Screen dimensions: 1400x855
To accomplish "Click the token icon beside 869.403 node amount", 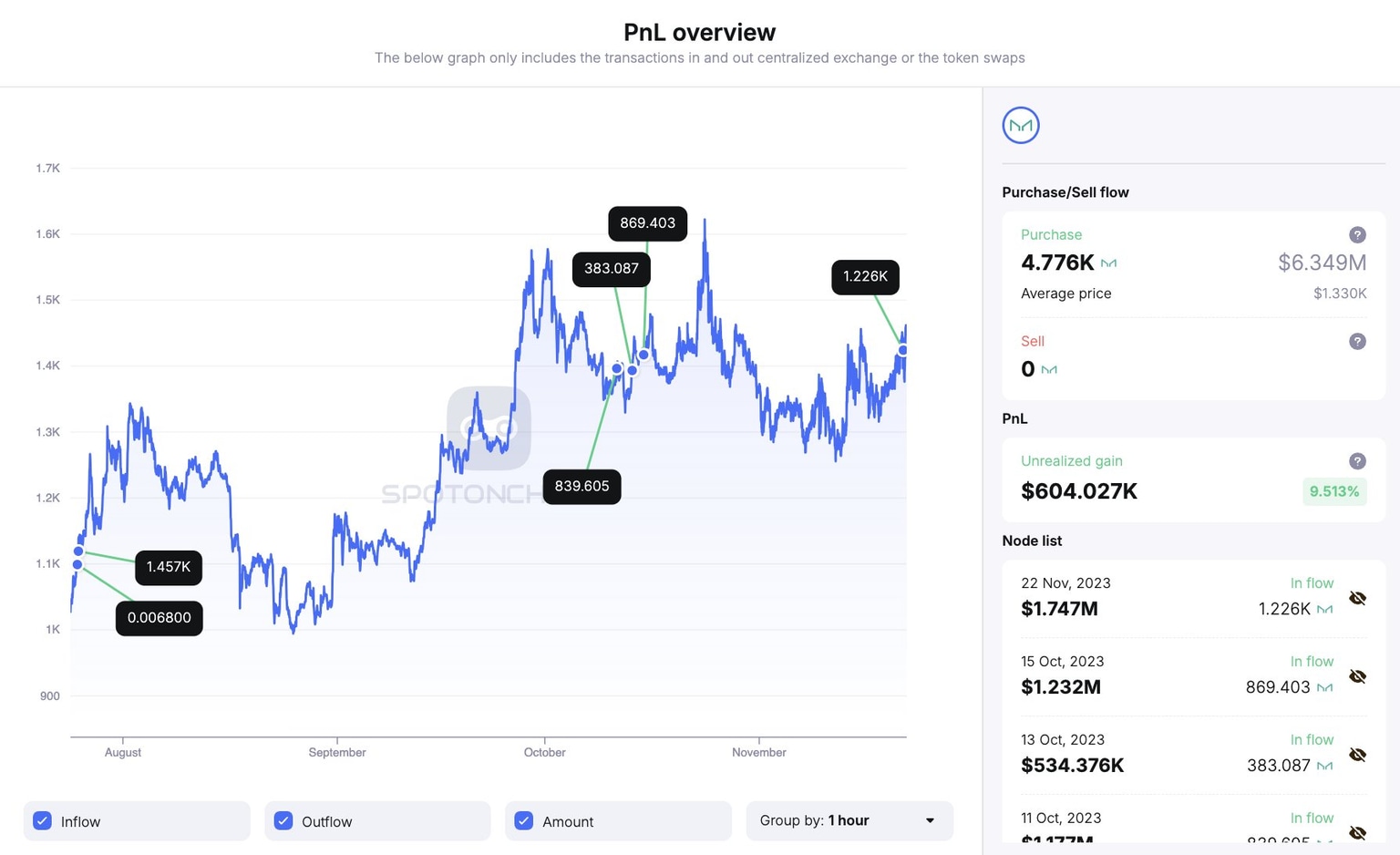I will click(x=1325, y=687).
